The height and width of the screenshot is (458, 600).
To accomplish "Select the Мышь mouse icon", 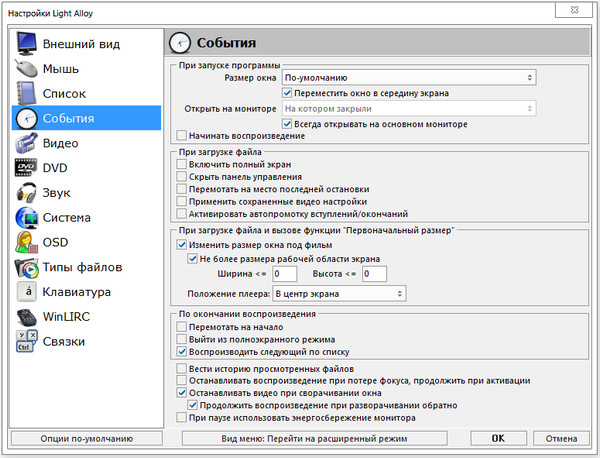I will [26, 69].
